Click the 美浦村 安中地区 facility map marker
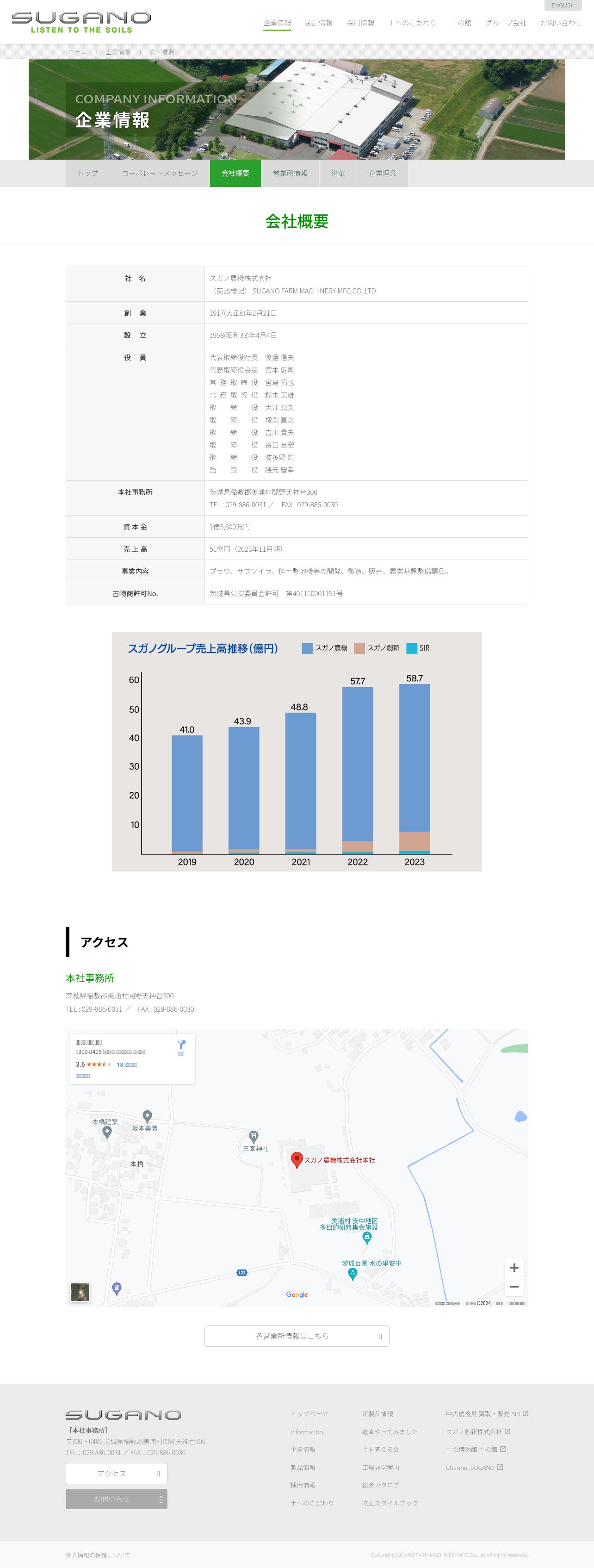Image resolution: width=594 pixels, height=1568 pixels. [366, 1237]
